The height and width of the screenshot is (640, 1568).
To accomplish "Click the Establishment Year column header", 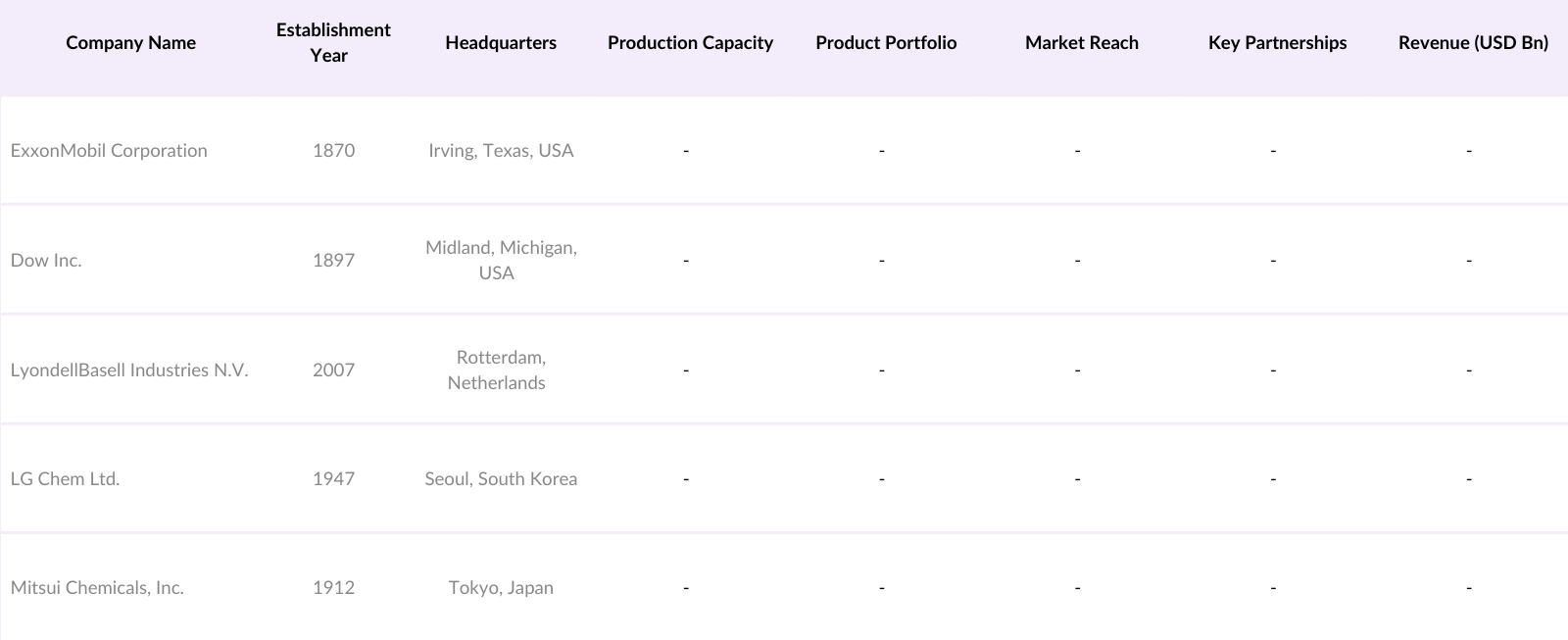I will [333, 43].
